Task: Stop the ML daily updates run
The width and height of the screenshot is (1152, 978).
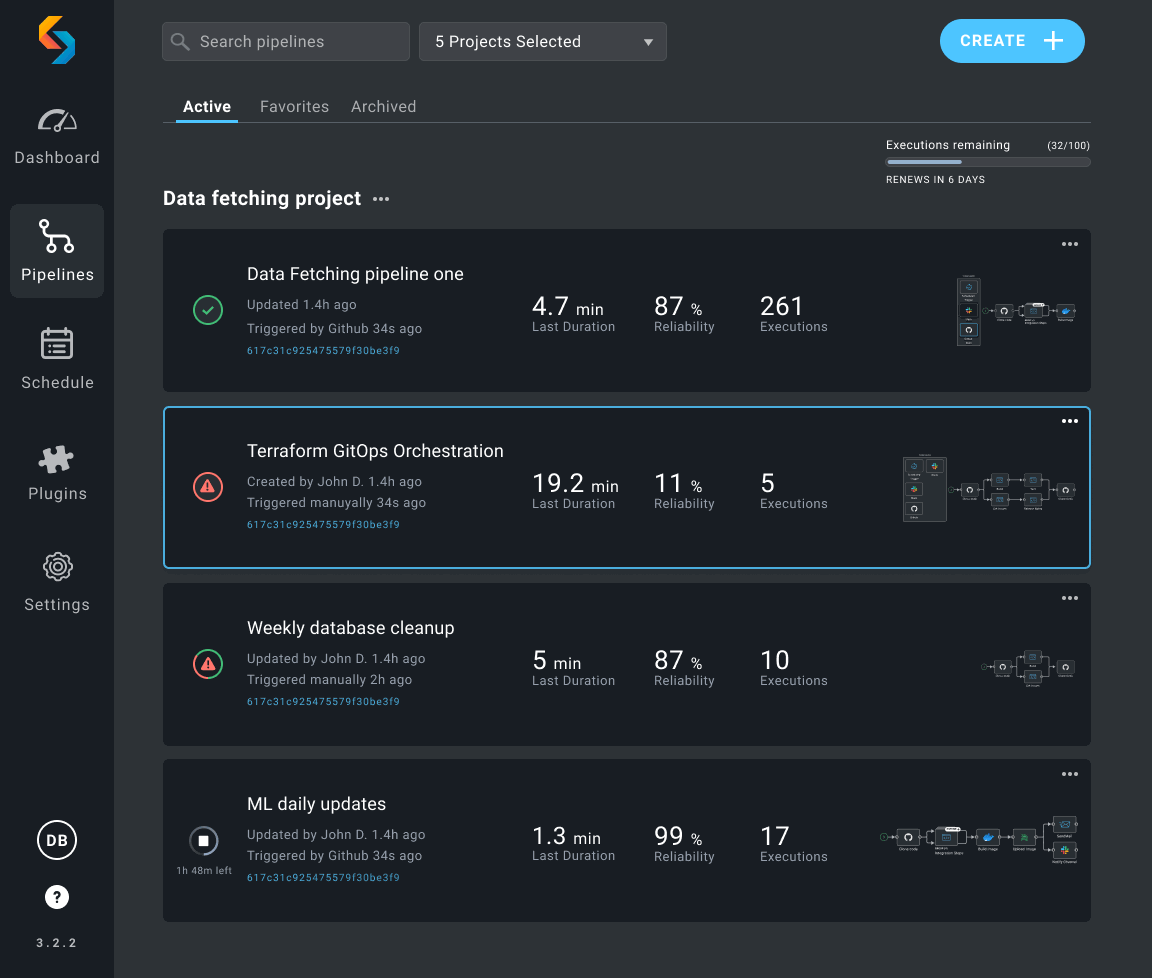Action: [x=203, y=841]
